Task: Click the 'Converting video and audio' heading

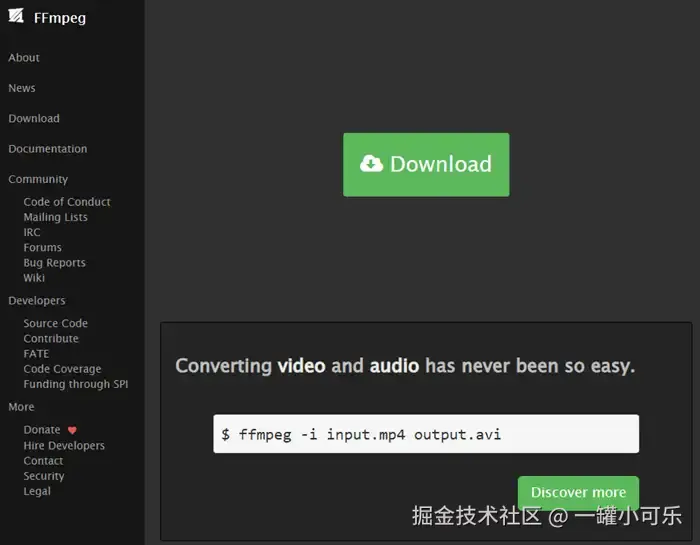Action: coord(405,366)
